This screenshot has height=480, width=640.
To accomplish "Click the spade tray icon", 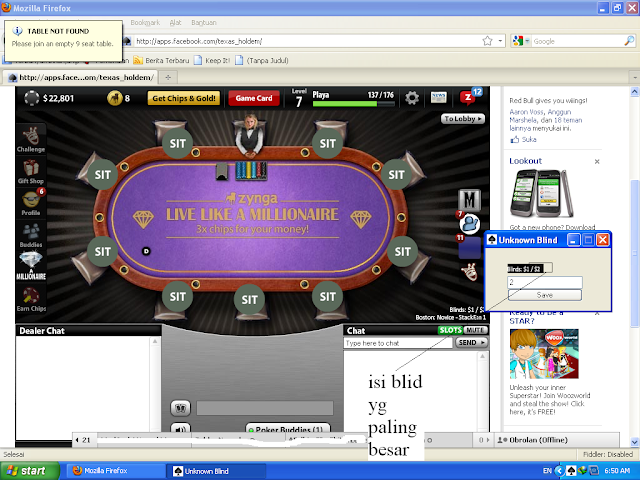I will (x=572, y=471).
